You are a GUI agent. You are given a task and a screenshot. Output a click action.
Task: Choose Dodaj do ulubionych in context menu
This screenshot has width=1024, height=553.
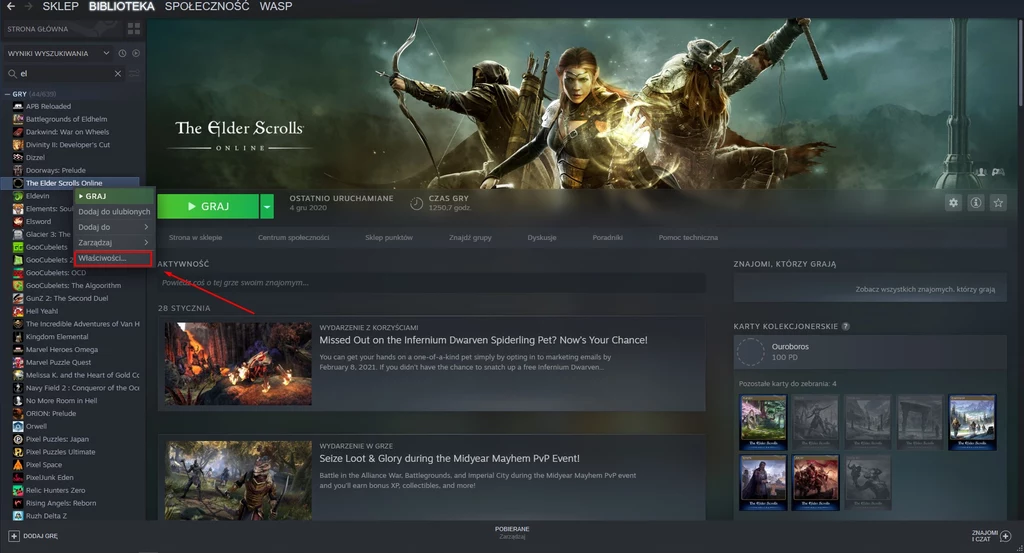[114, 212]
